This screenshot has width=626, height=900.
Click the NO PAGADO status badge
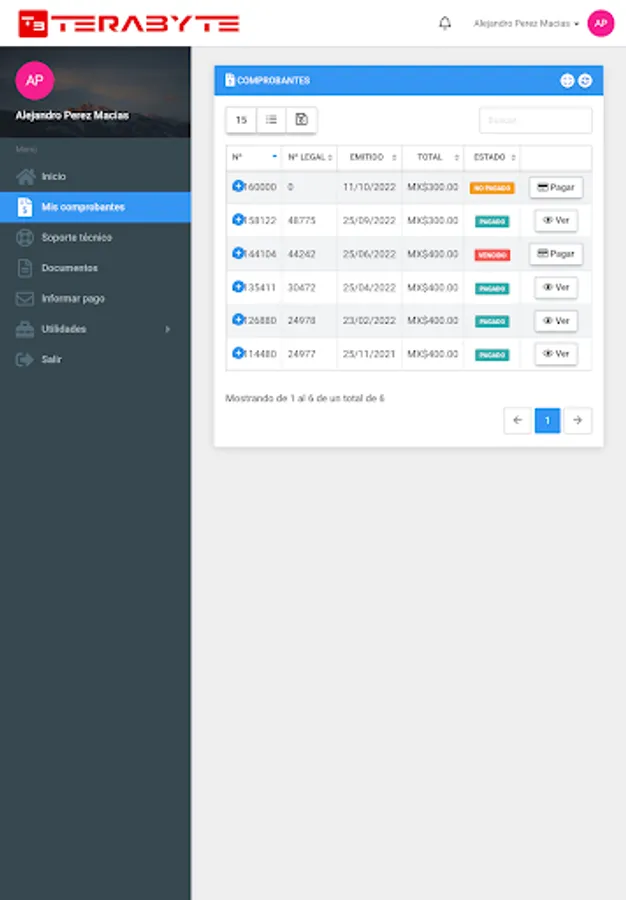[x=492, y=188]
